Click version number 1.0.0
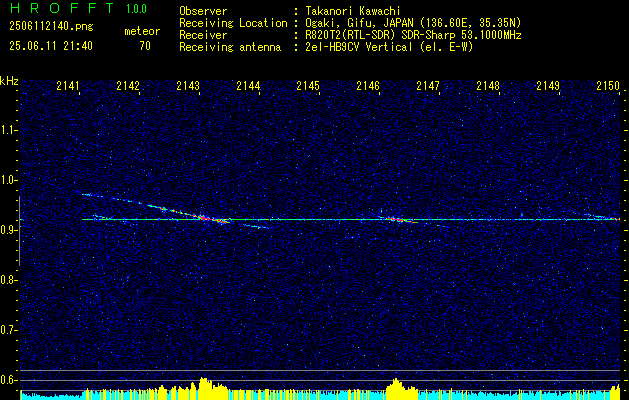 coord(136,9)
